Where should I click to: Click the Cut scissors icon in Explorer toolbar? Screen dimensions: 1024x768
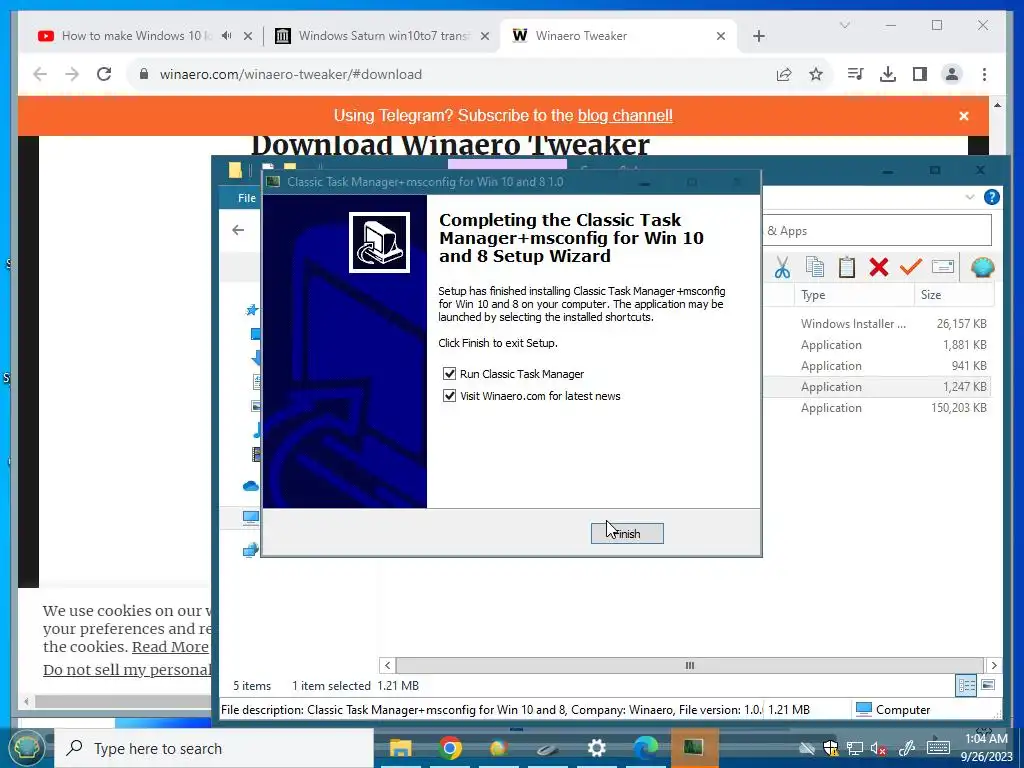click(x=782, y=267)
